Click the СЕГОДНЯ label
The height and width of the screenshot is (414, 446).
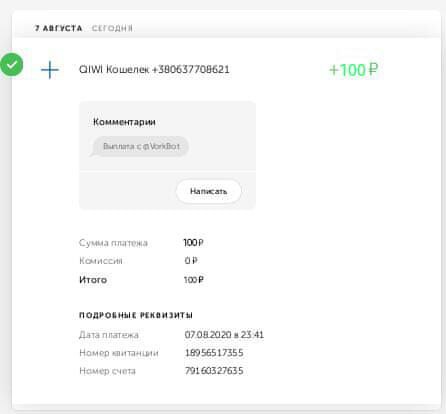[112, 28]
